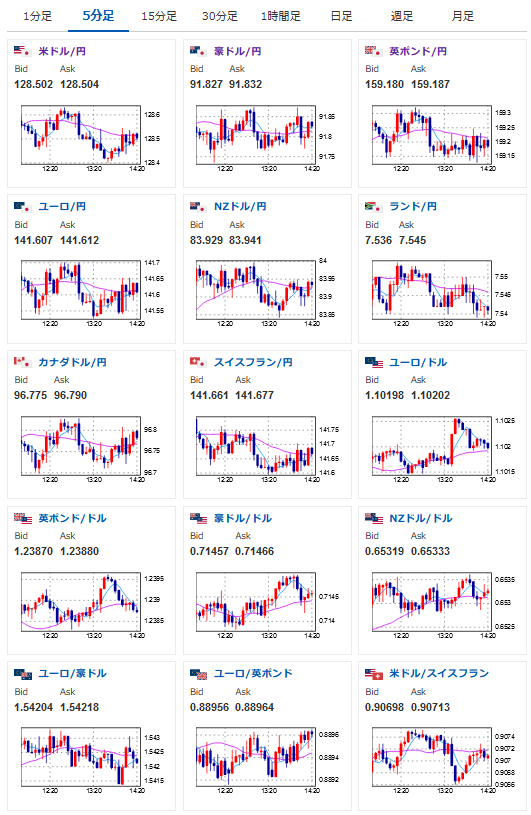531x815 pixels.
Task: Open the NZドル/円 currency pair link
Action: pos(240,206)
